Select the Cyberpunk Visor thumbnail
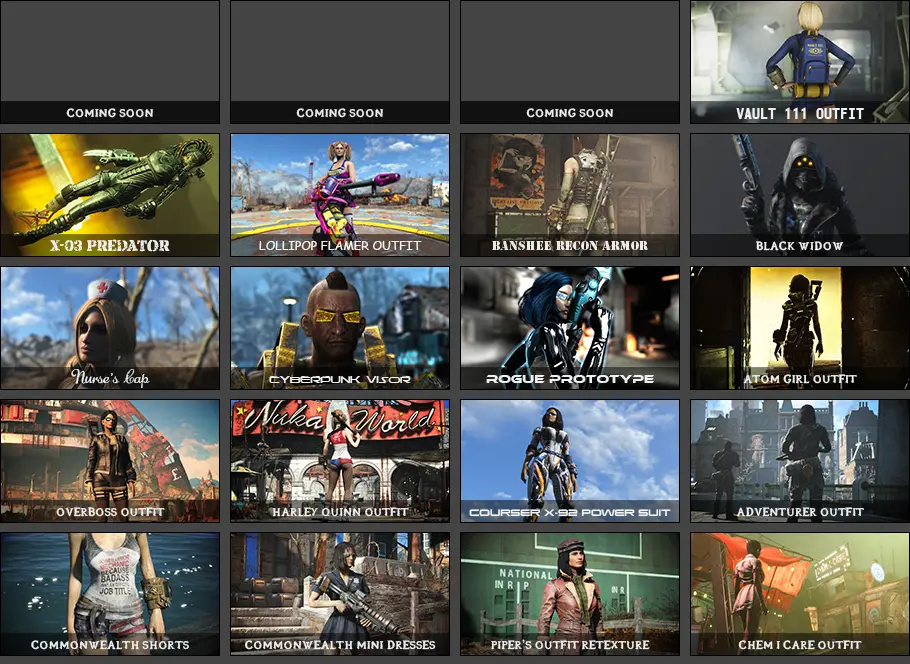This screenshot has width=910, height=664. point(340,328)
